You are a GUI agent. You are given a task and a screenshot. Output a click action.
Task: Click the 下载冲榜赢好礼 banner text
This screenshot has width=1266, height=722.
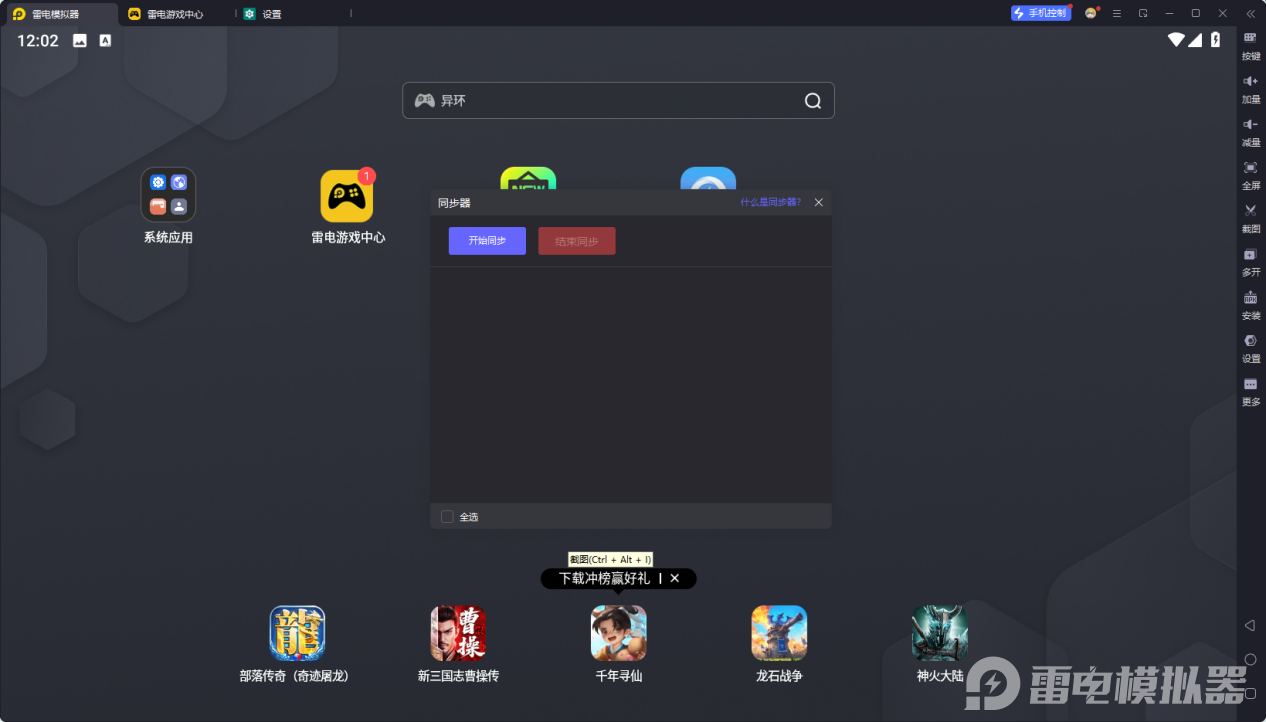coord(604,578)
